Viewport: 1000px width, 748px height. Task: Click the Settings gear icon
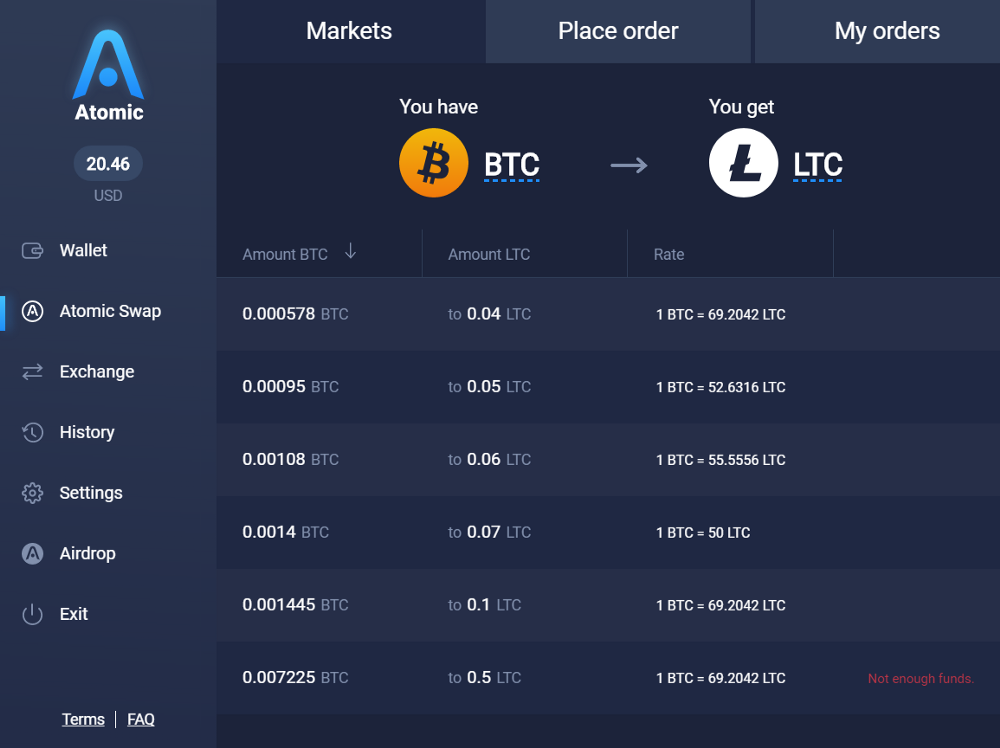point(33,493)
